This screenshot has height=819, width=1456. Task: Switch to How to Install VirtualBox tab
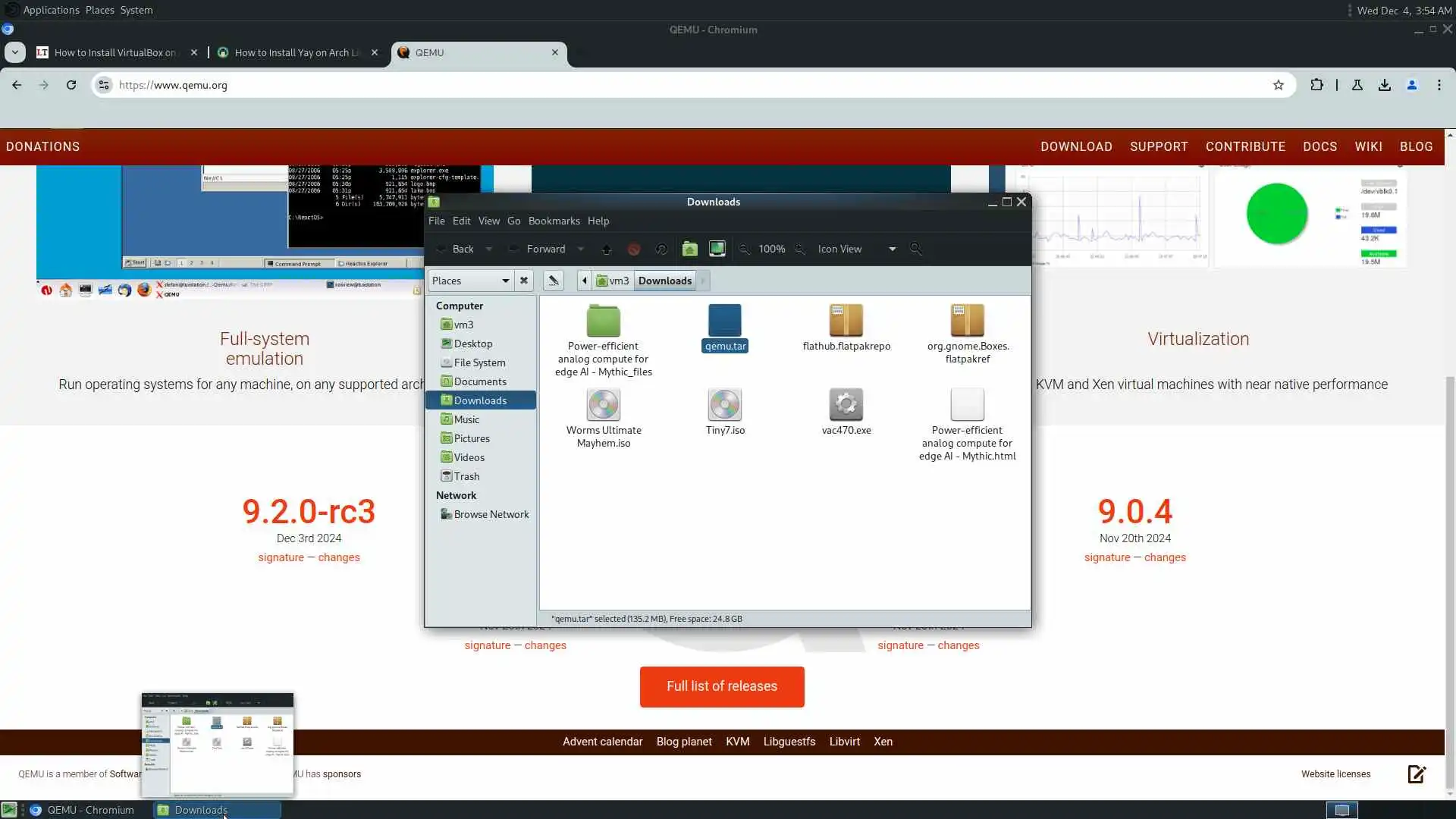[x=114, y=52]
